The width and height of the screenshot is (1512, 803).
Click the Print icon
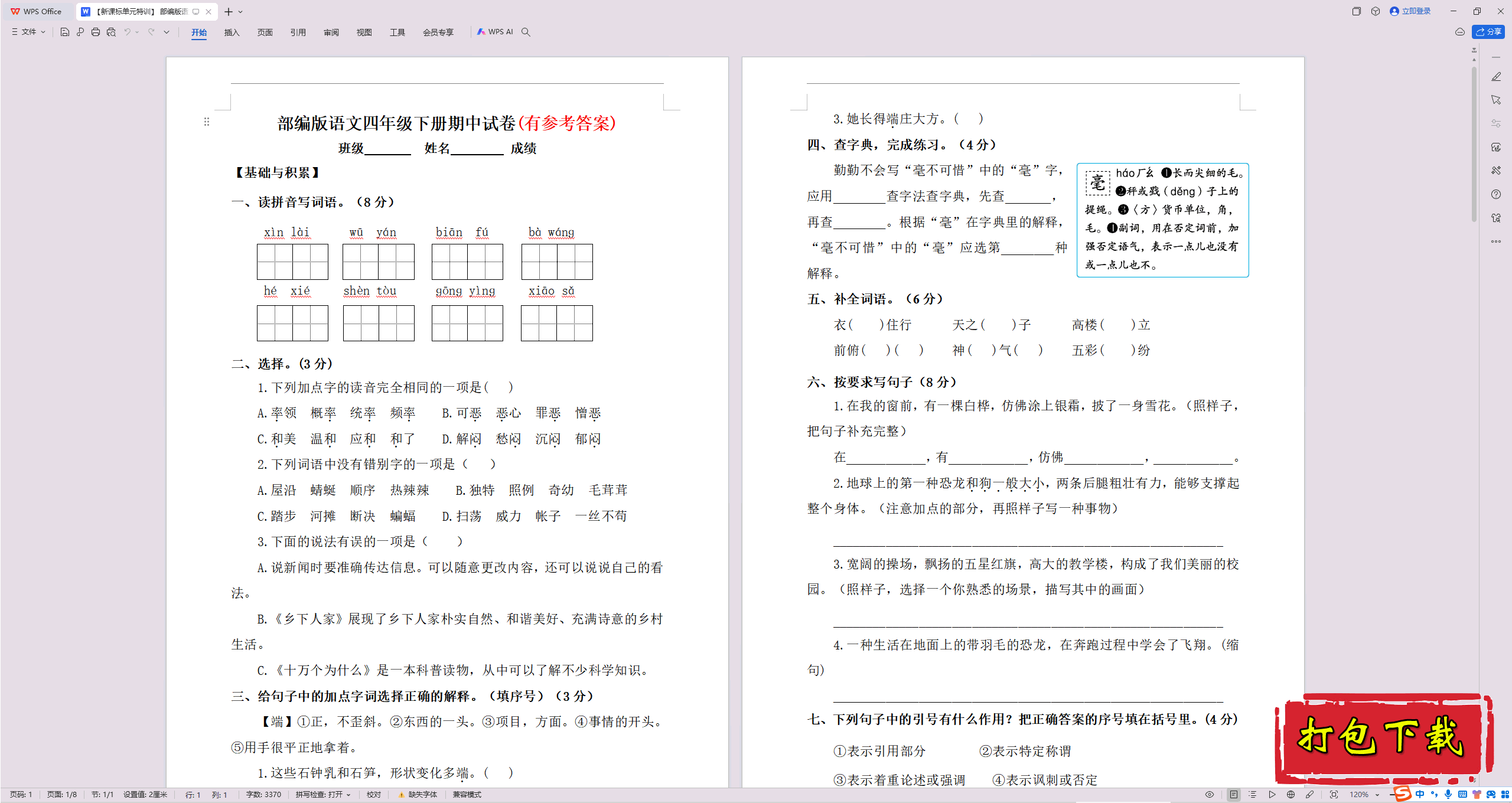(96, 32)
